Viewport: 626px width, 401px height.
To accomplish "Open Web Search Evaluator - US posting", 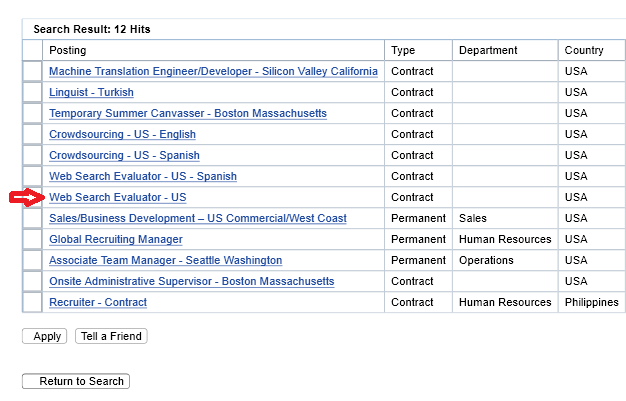I will pos(117,198).
